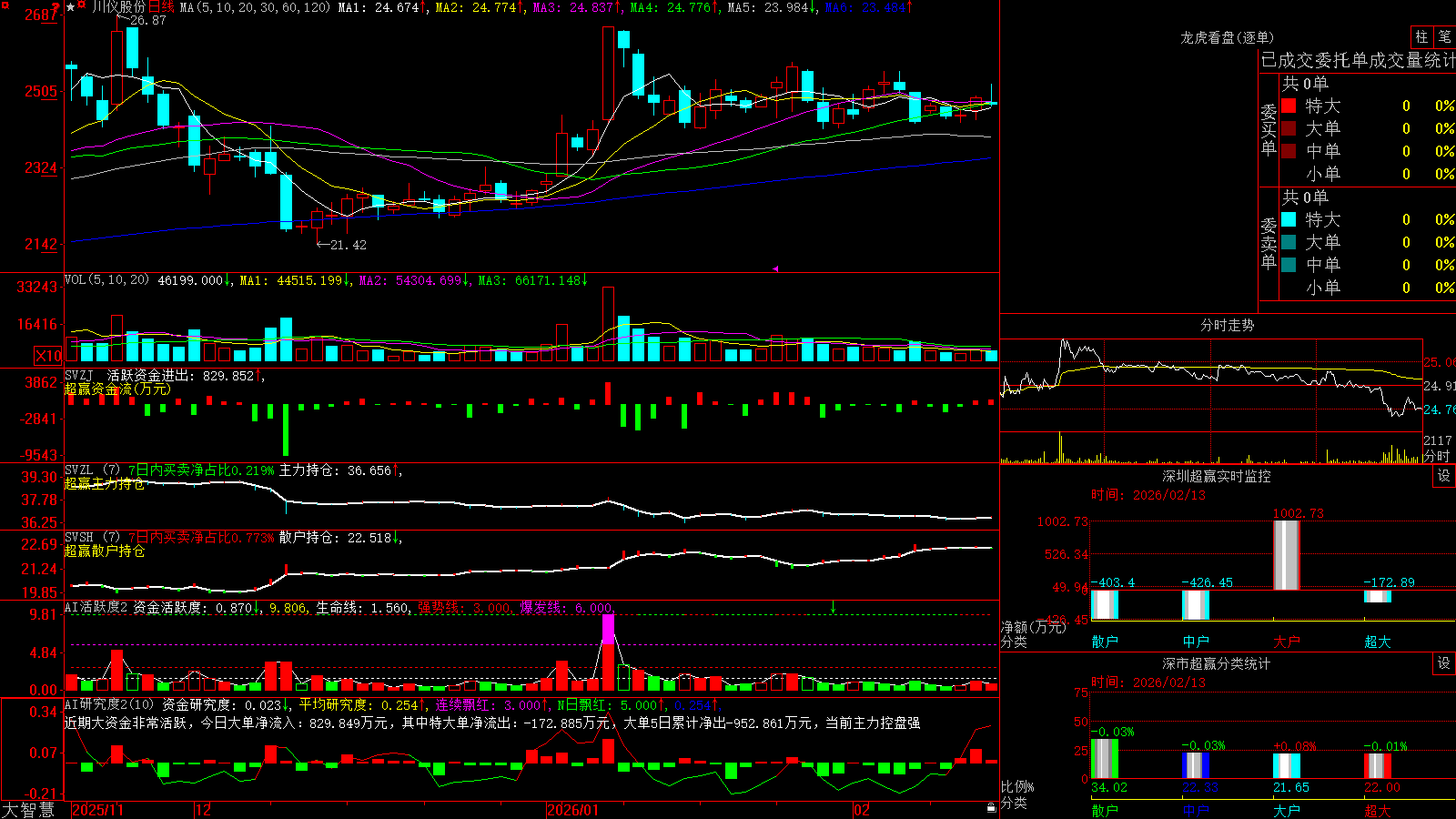The image size is (1456, 819).
Task: Click the SVZL (7) indicator name
Action: click(x=92, y=470)
